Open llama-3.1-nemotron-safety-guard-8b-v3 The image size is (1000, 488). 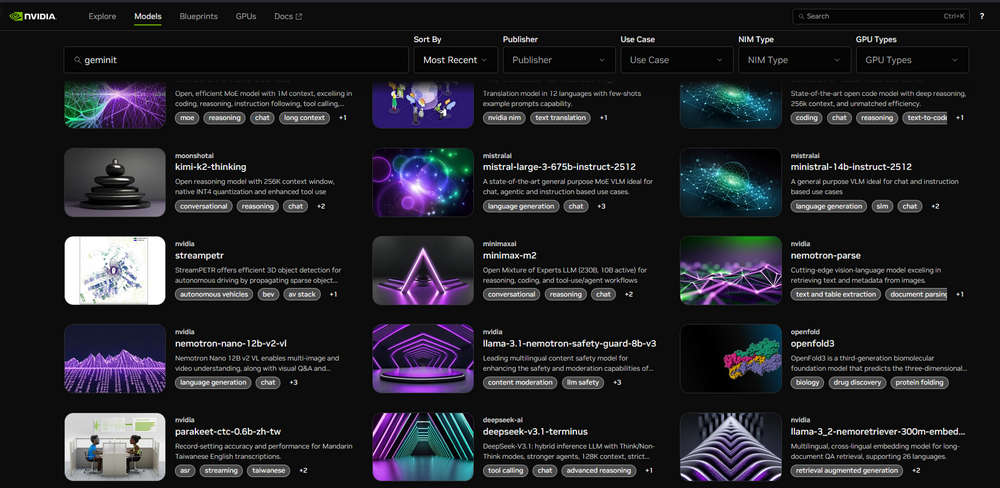click(570, 344)
